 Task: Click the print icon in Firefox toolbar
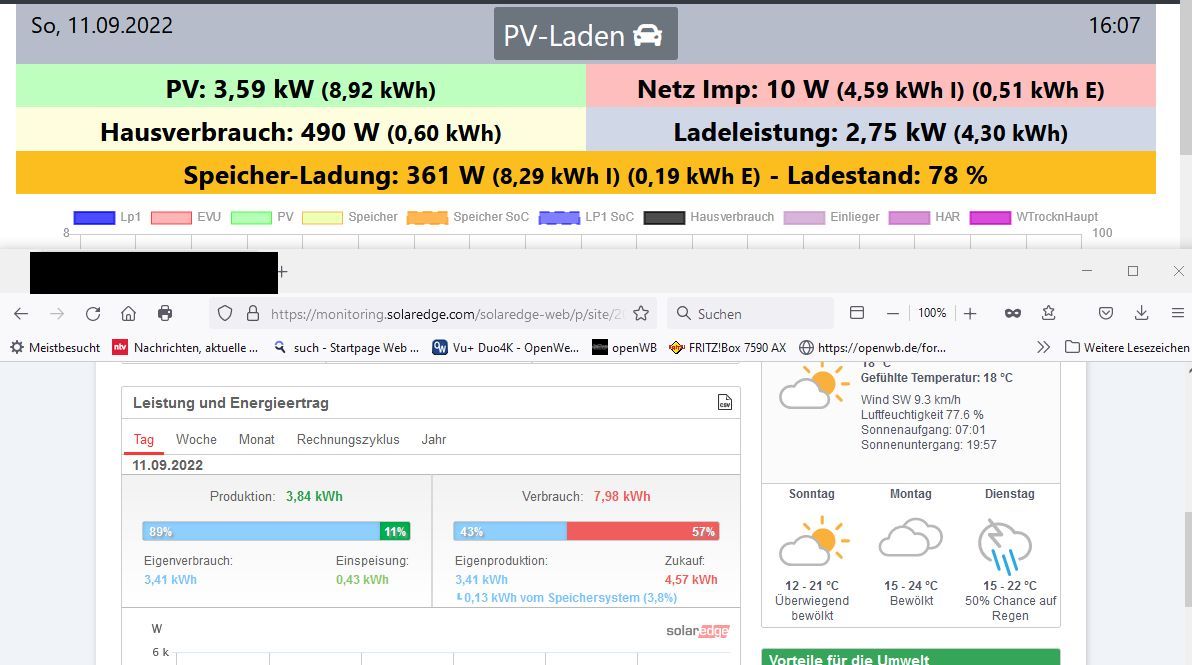[x=165, y=314]
